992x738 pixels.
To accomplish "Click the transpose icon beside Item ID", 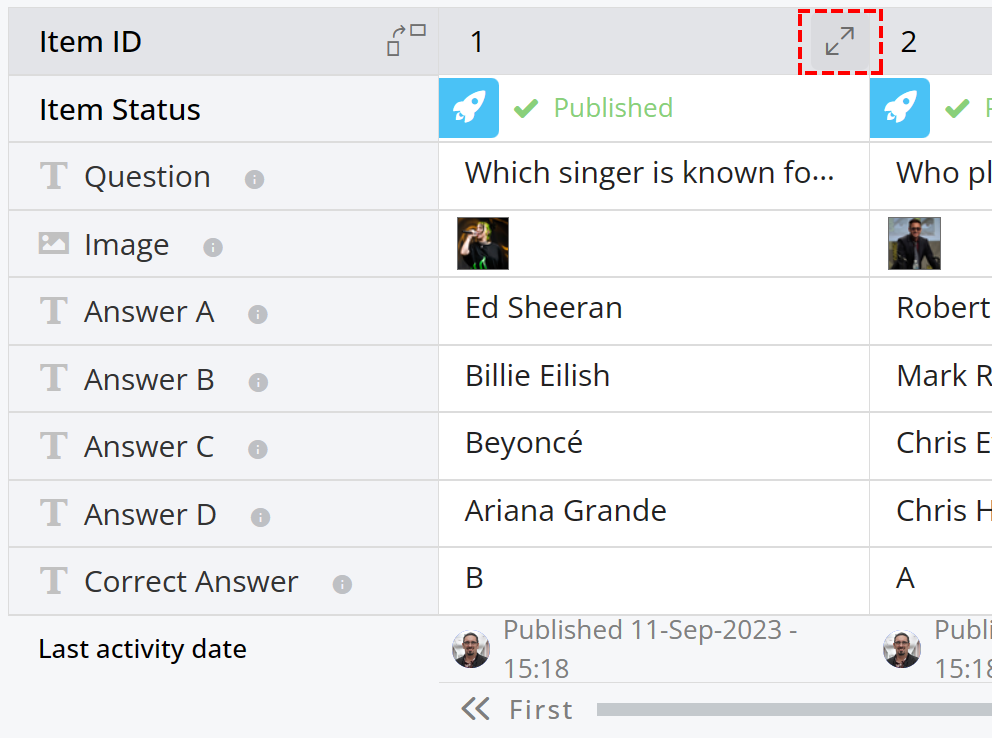I will 406,40.
